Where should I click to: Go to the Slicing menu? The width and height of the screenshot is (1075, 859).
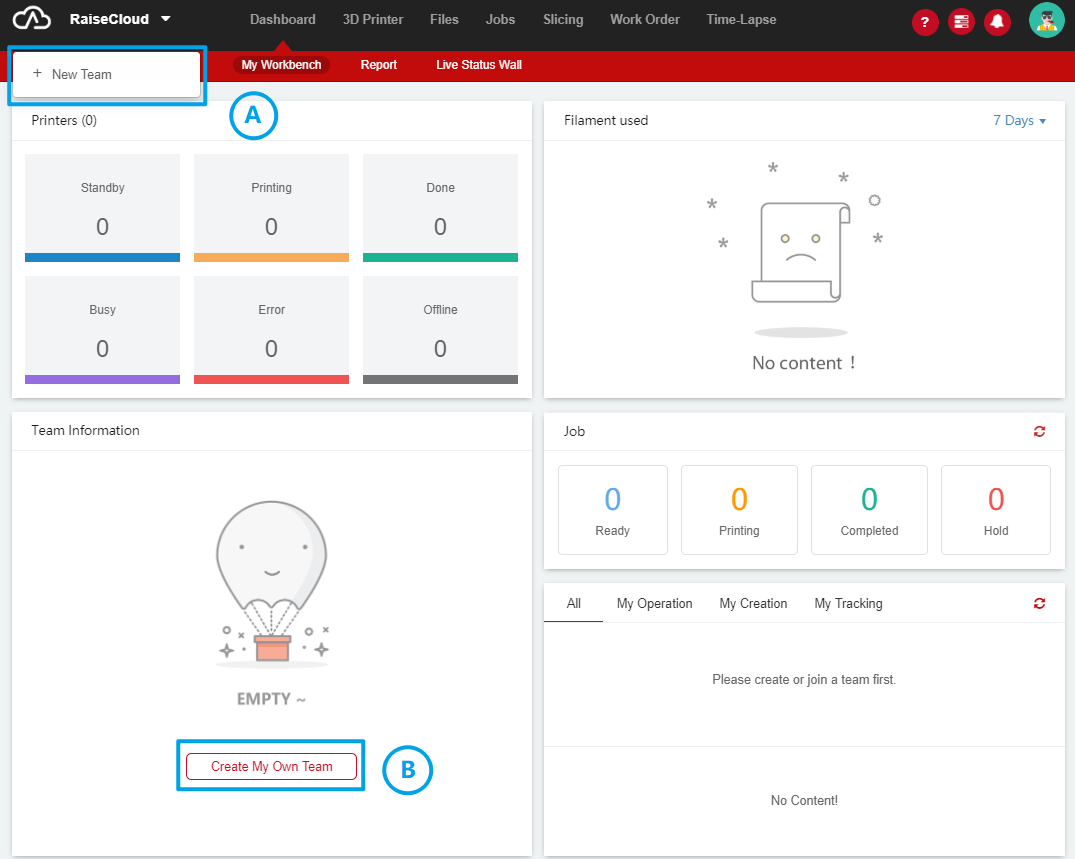coord(563,19)
